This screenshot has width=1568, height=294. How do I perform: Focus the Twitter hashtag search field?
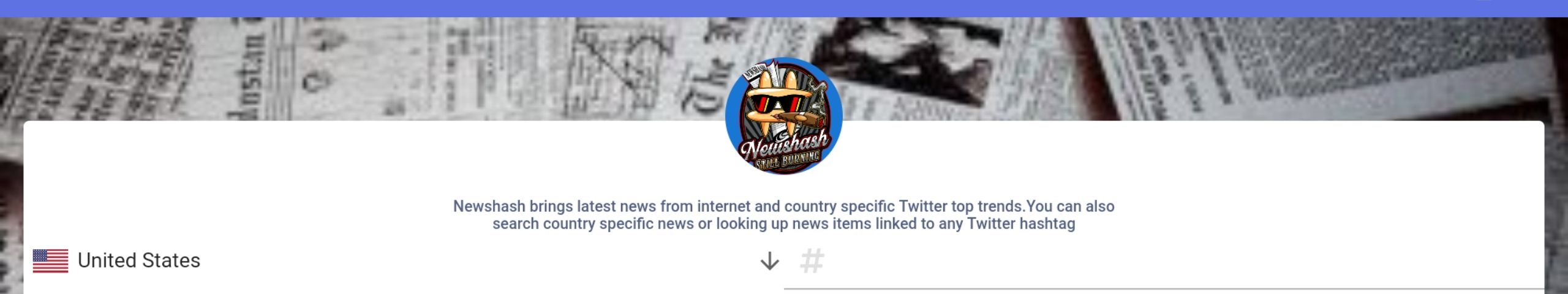pos(1164,262)
